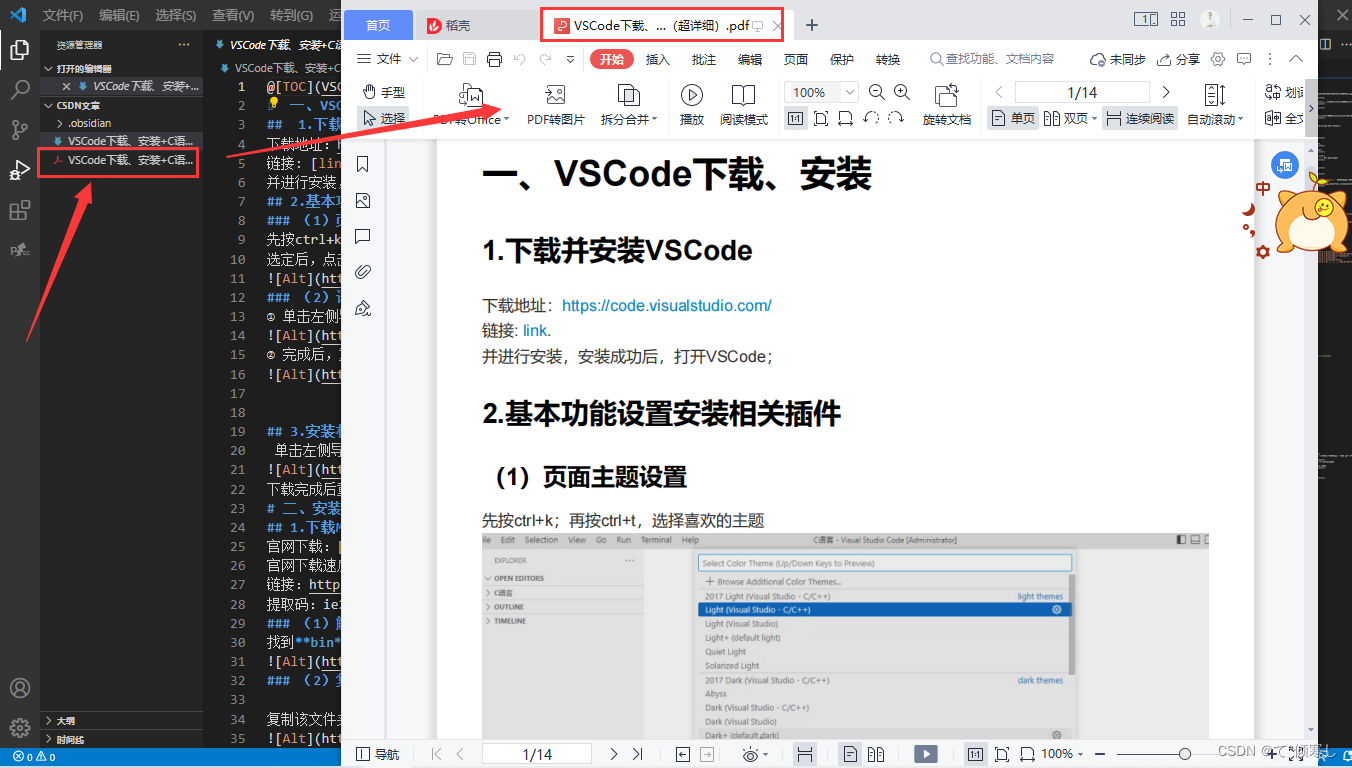The width and height of the screenshot is (1352, 768).
Task: Open the comments panel in PDF sidebar
Action: point(363,237)
